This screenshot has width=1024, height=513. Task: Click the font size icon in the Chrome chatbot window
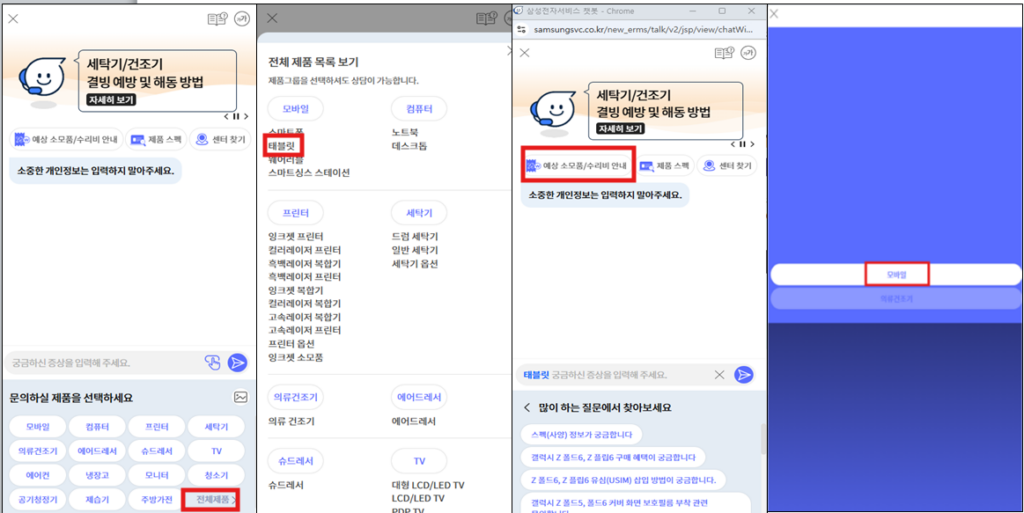click(x=750, y=53)
